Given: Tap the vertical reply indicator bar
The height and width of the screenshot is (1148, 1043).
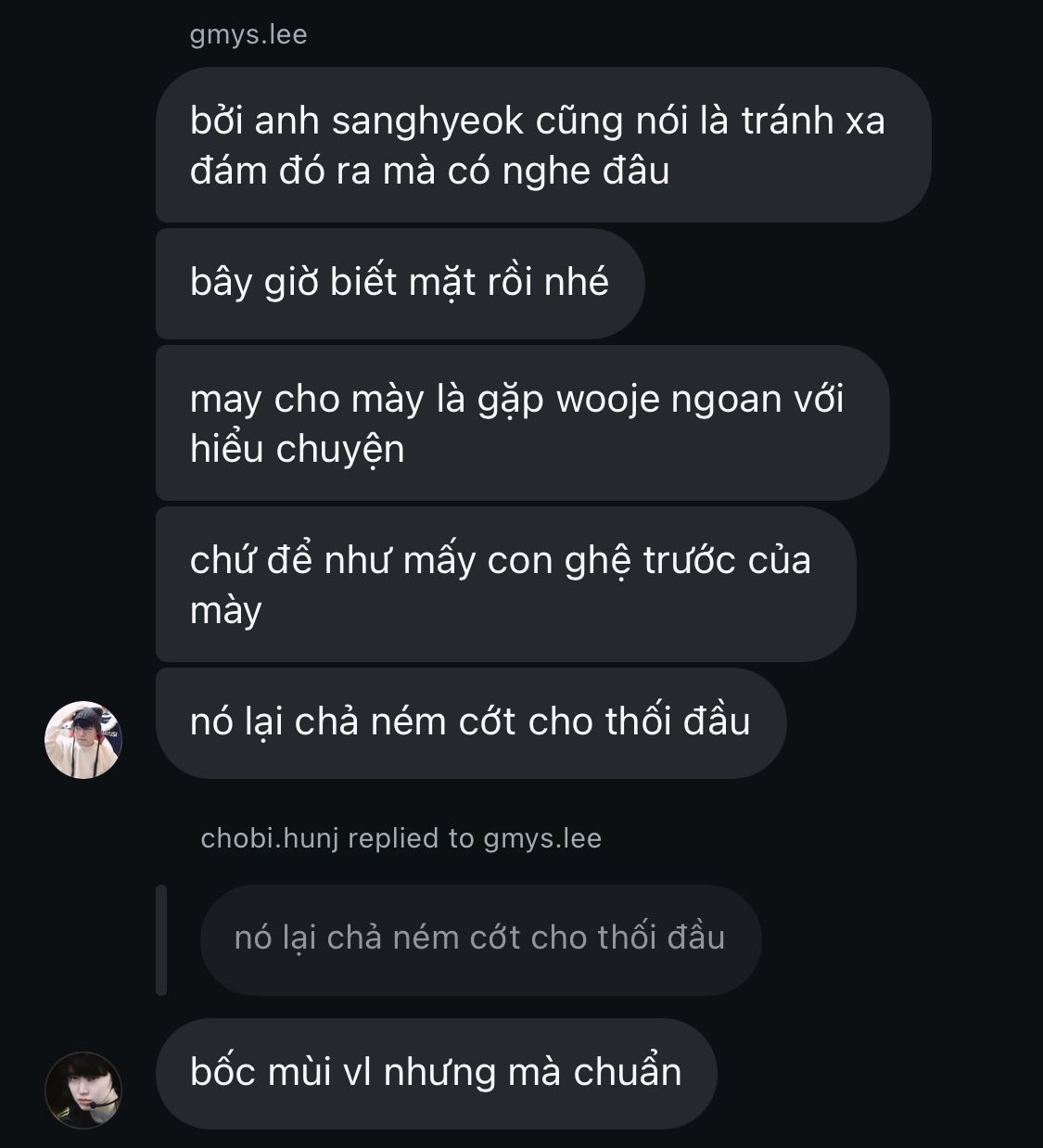Looking at the screenshot, I should tap(161, 939).
